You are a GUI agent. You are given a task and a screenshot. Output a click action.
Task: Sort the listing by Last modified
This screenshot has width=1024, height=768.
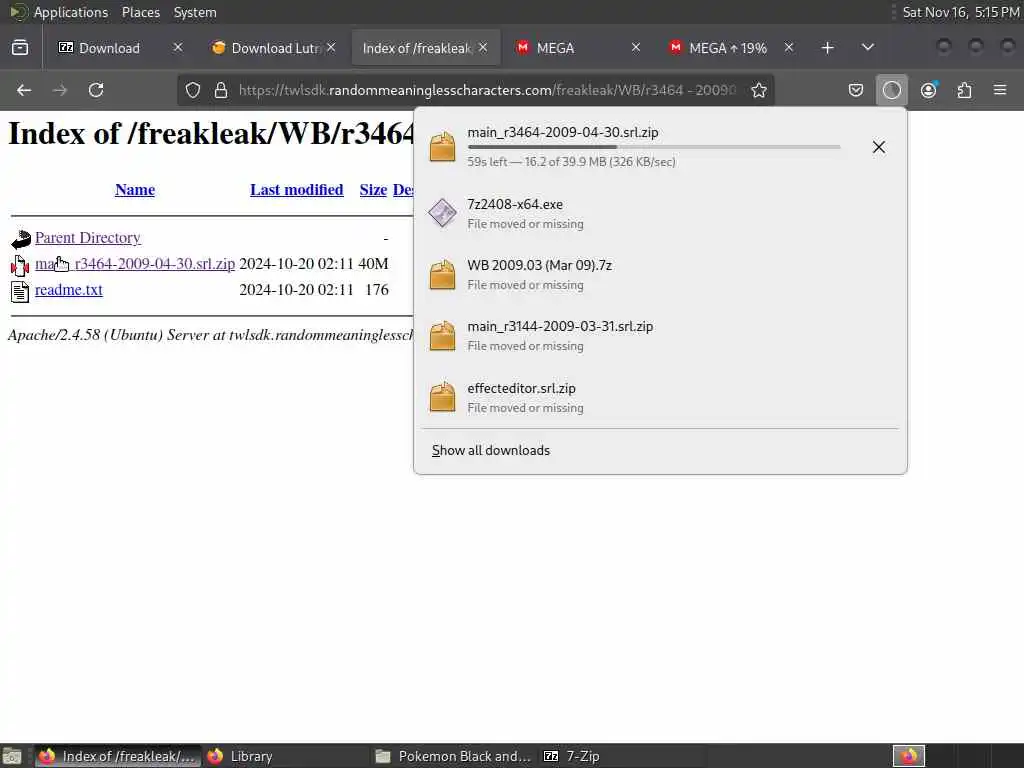[296, 189]
